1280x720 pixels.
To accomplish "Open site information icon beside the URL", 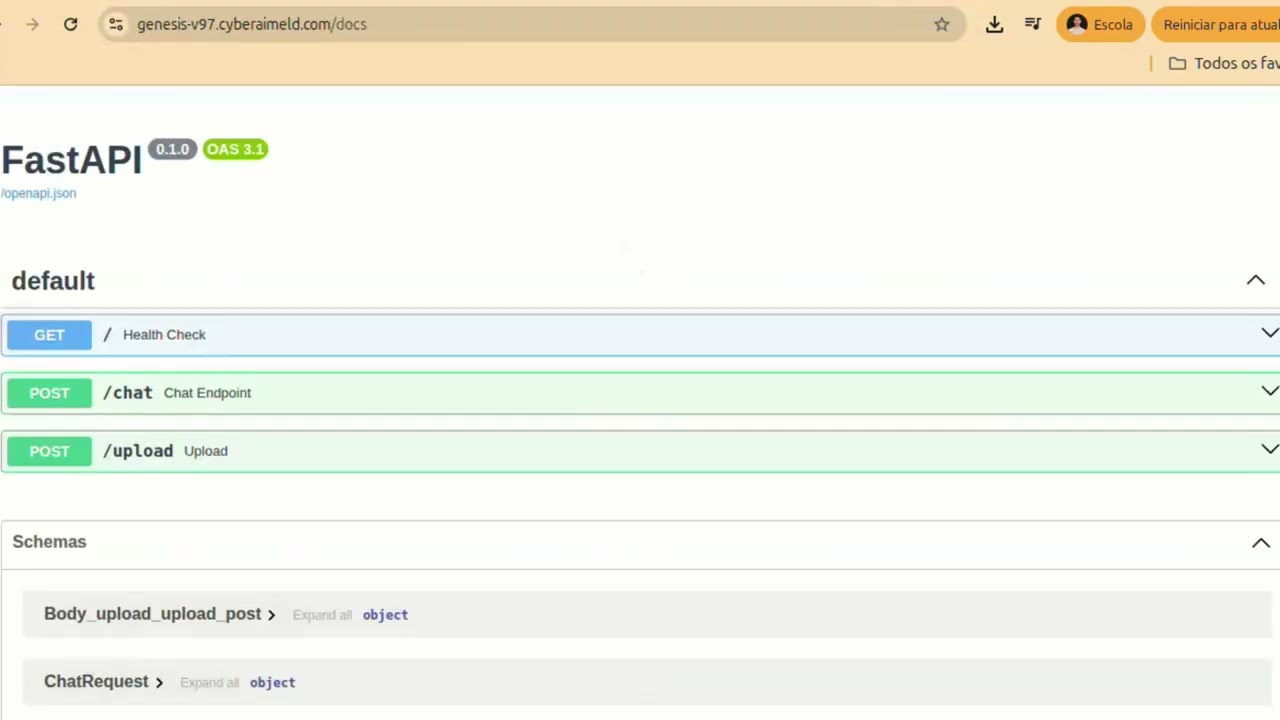I will coord(116,24).
